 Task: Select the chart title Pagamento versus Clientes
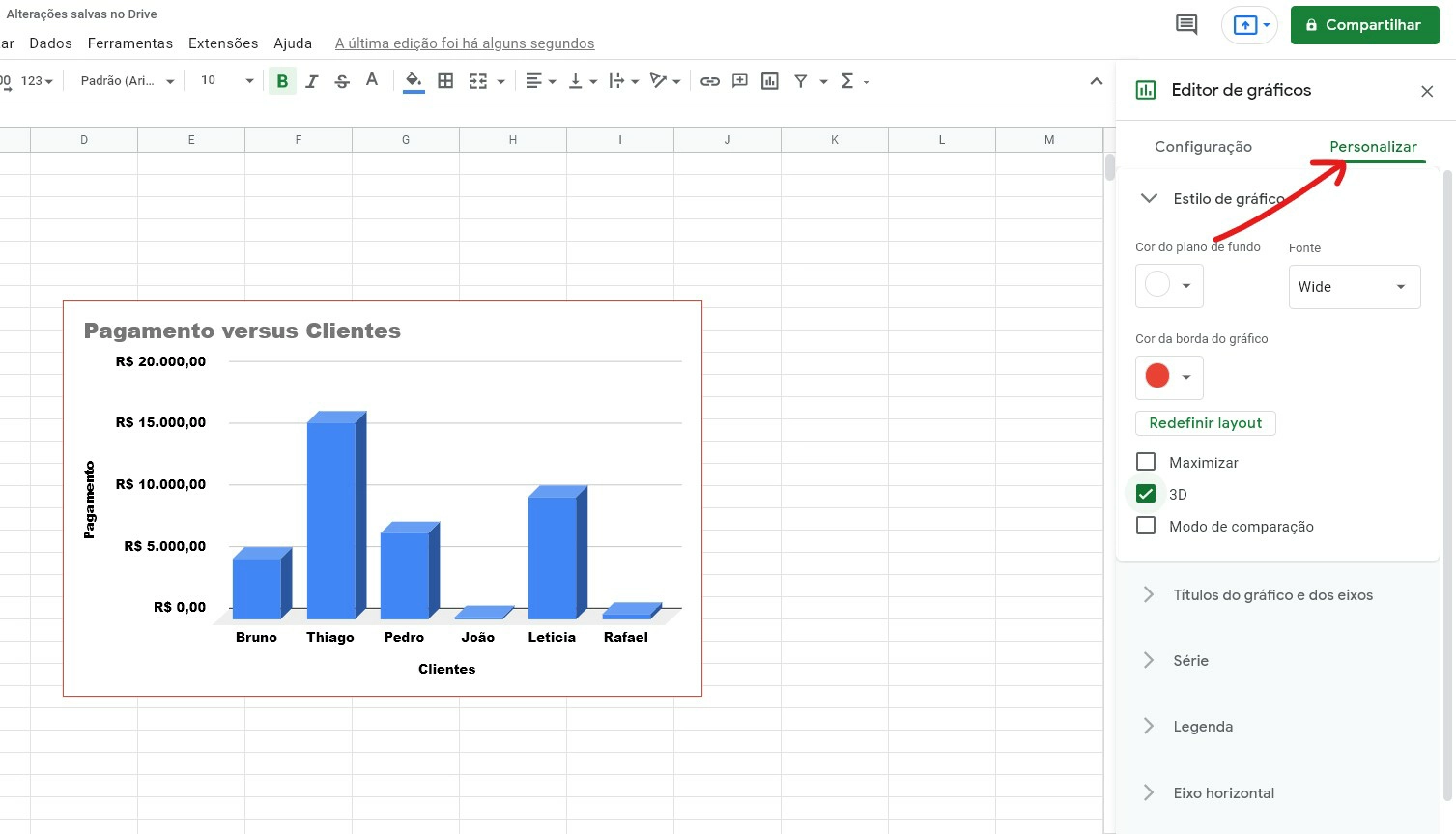point(243,331)
